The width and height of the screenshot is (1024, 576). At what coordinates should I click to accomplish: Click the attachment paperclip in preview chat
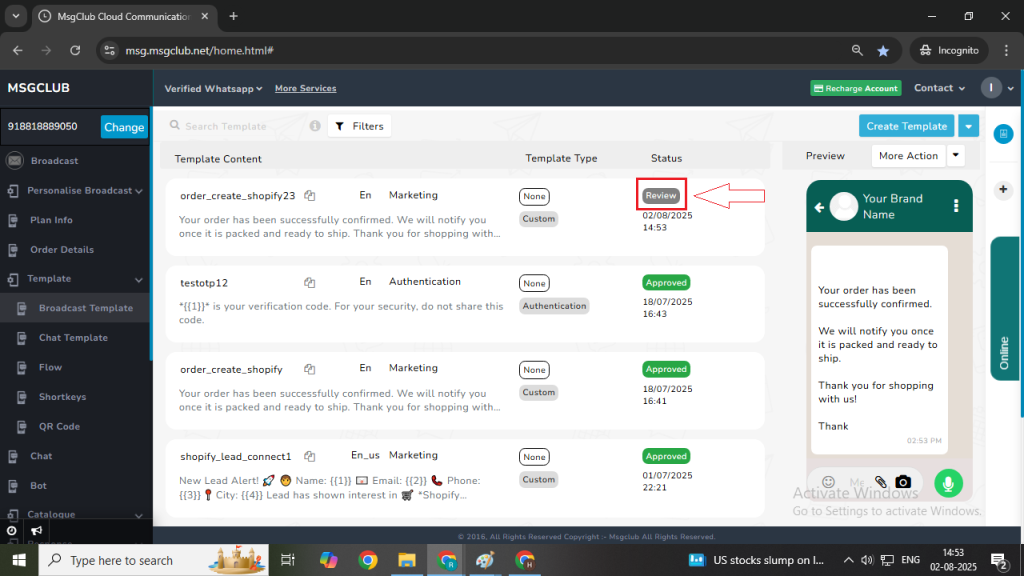880,482
